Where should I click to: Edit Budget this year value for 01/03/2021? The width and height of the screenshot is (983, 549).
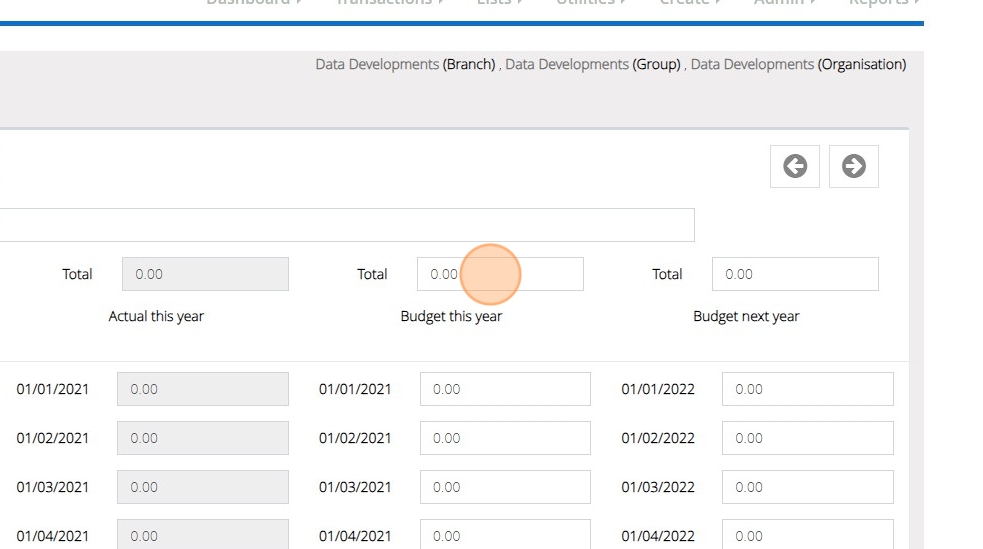(x=505, y=487)
